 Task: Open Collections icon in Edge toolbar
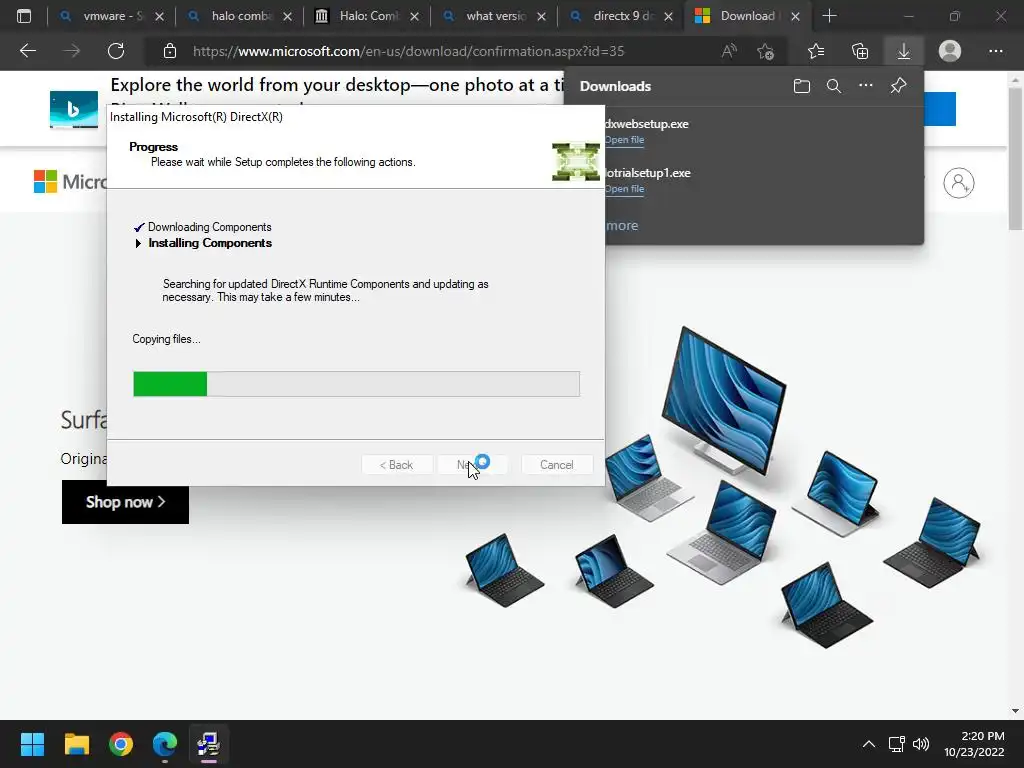(x=860, y=51)
